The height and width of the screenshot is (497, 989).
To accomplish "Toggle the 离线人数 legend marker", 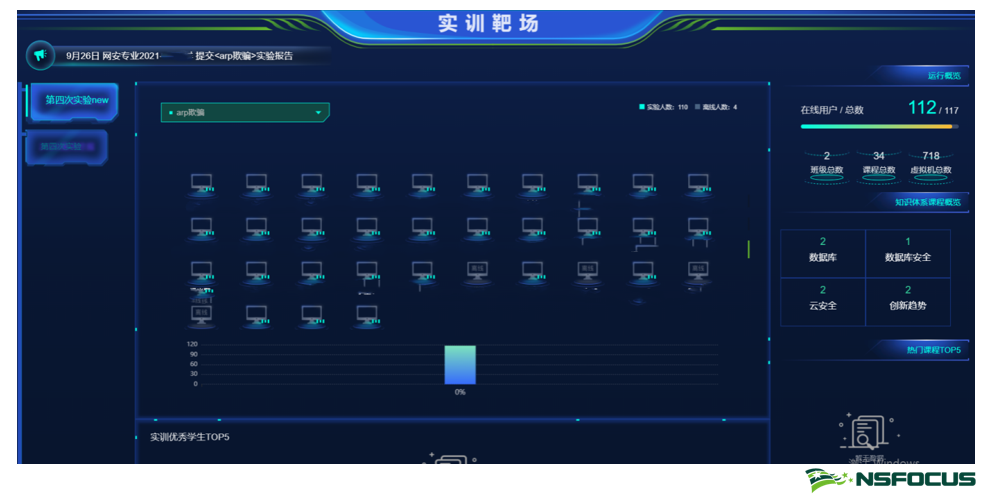I will (698, 107).
